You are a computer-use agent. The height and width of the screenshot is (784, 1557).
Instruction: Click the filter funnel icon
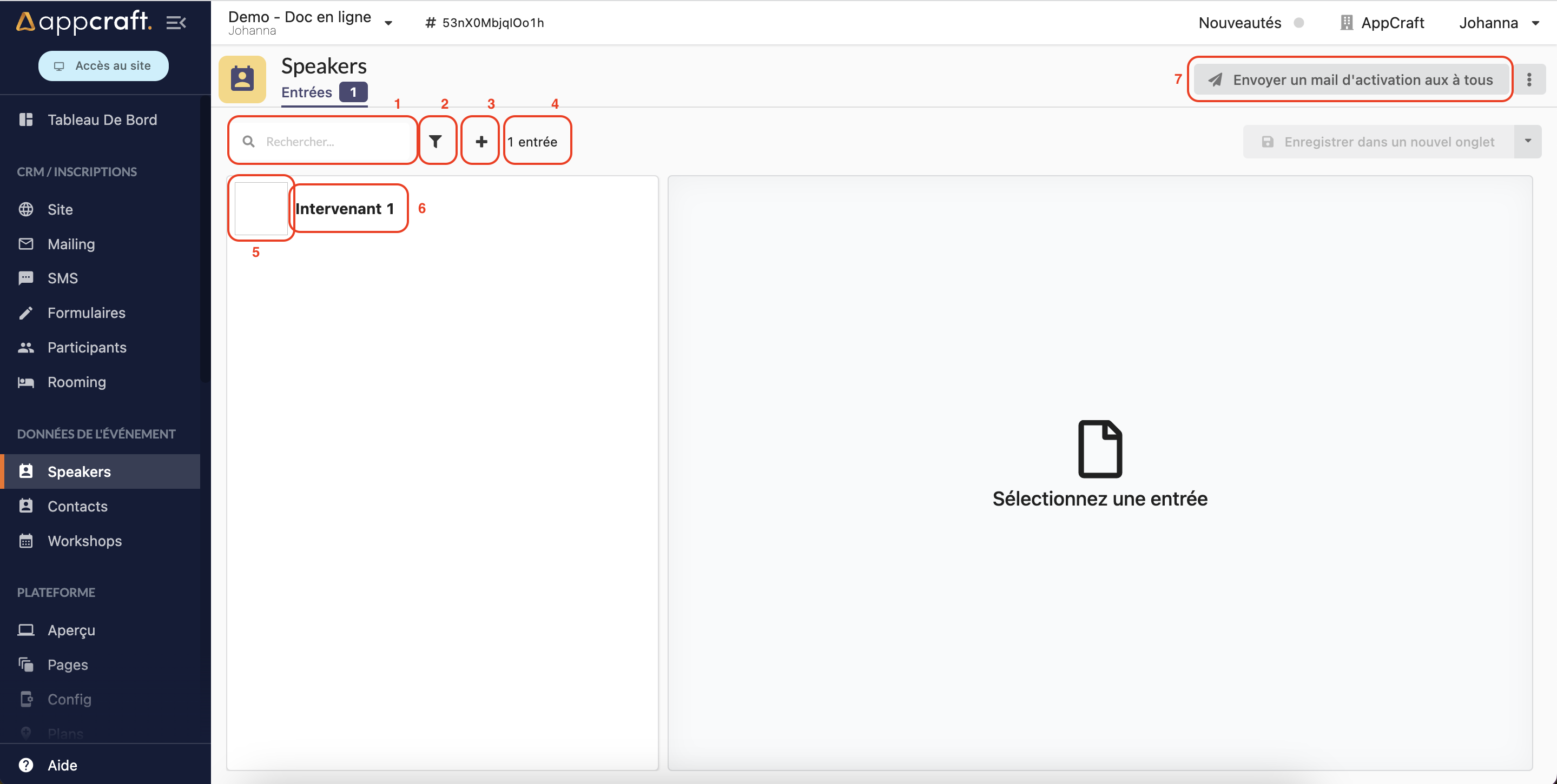(435, 141)
